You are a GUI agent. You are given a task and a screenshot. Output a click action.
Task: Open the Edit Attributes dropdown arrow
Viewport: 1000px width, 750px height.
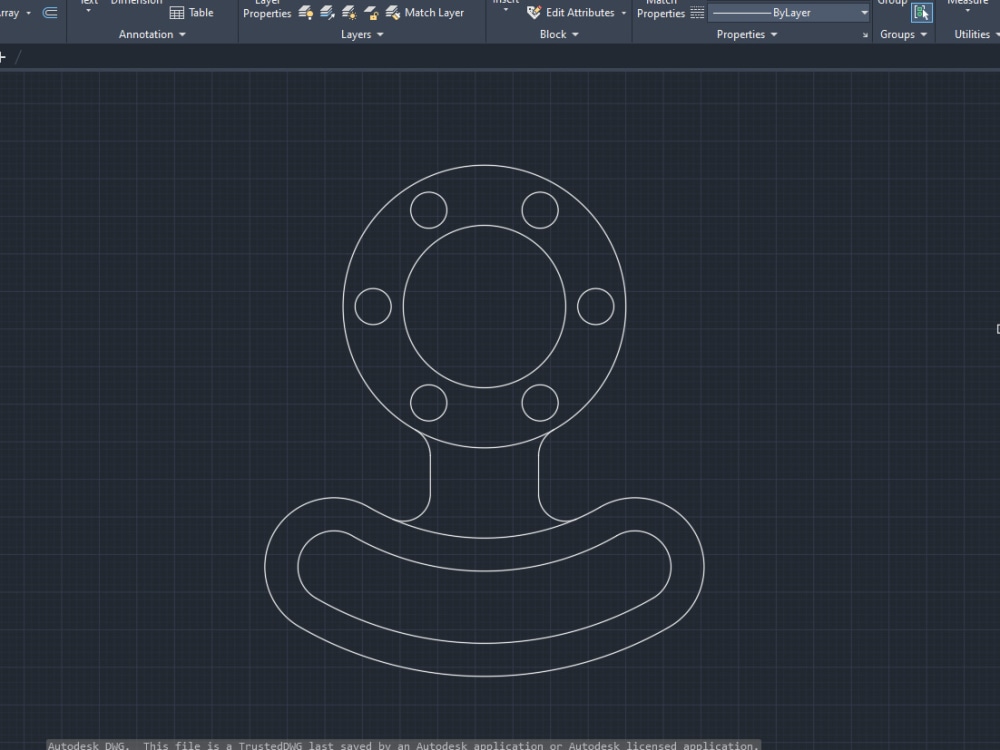tap(625, 13)
